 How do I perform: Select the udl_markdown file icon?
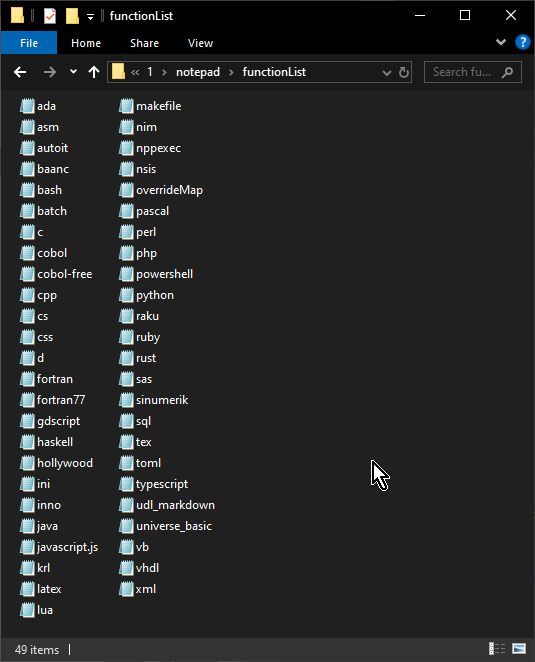pos(126,505)
